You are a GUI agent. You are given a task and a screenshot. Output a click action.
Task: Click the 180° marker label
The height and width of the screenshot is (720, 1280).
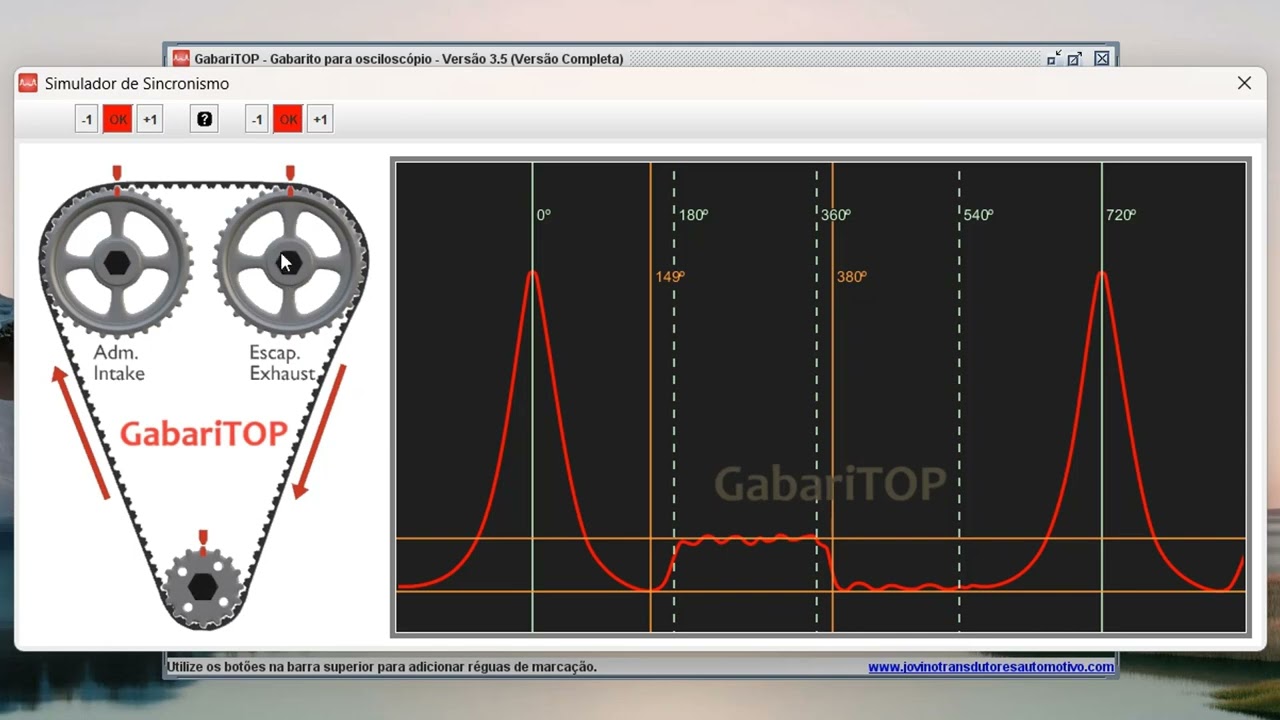[x=694, y=215]
